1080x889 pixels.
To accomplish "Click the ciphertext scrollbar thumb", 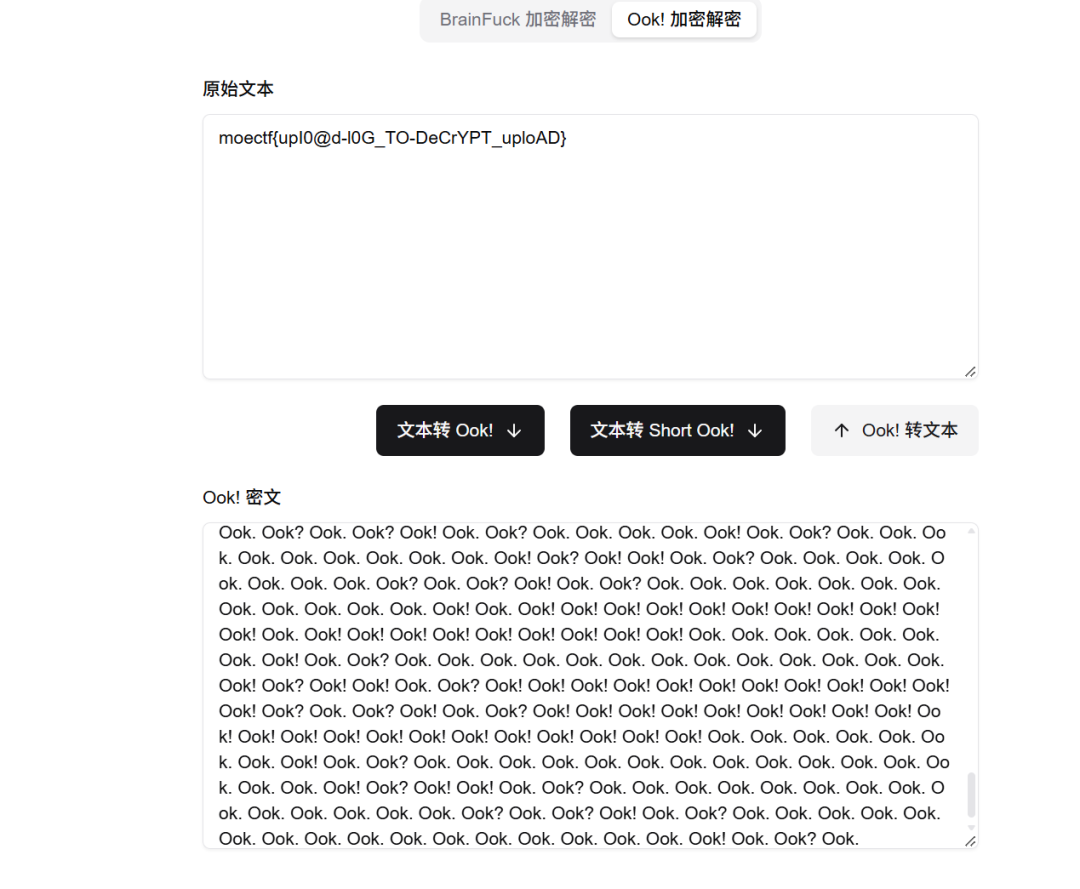I will (x=971, y=794).
